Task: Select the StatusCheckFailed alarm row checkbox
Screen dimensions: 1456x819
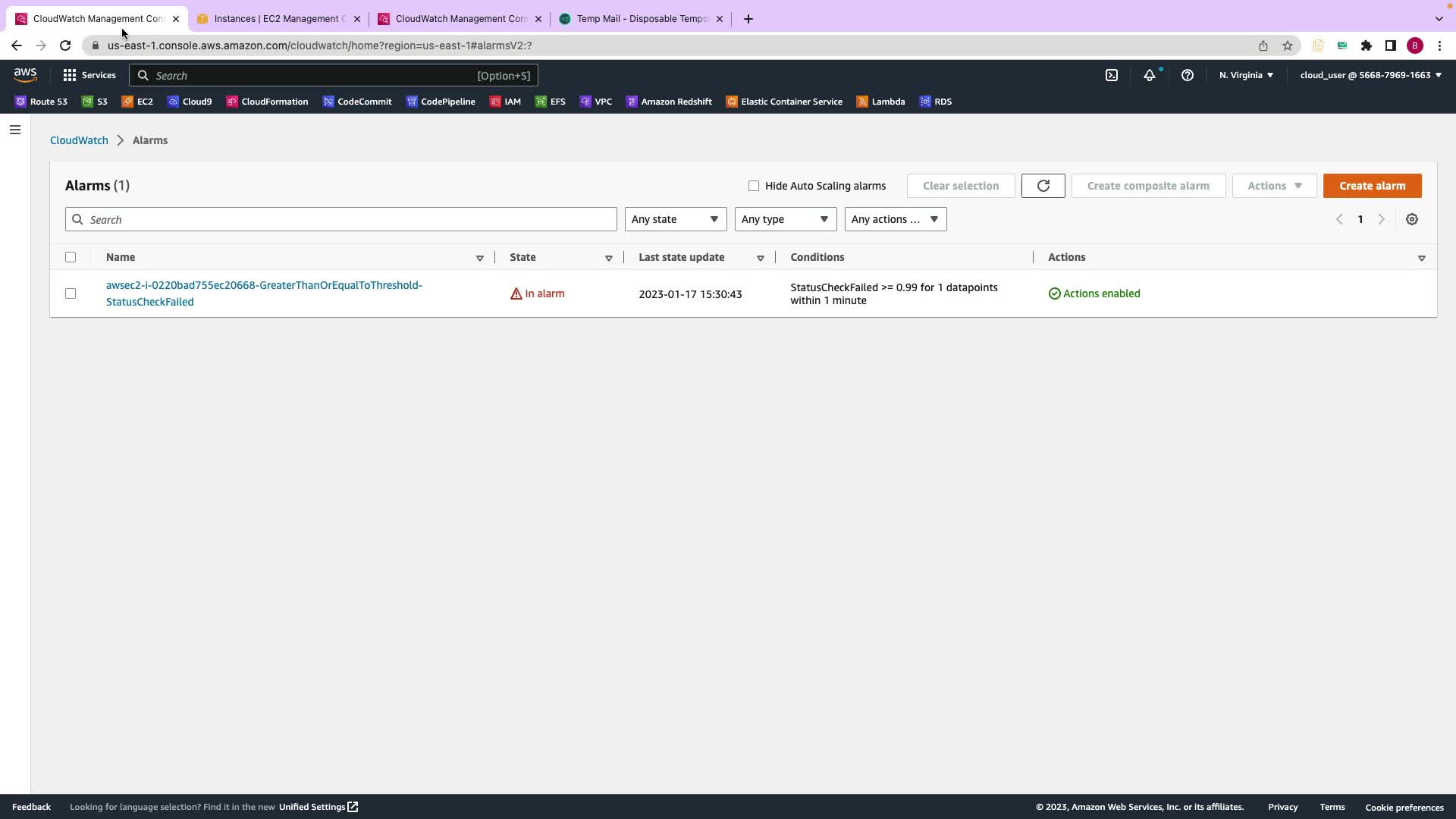Action: [71, 293]
